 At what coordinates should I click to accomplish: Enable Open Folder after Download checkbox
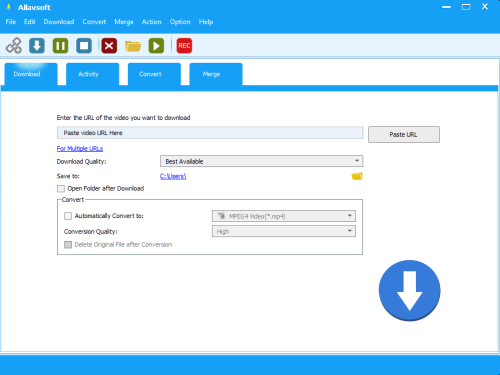[61, 189]
